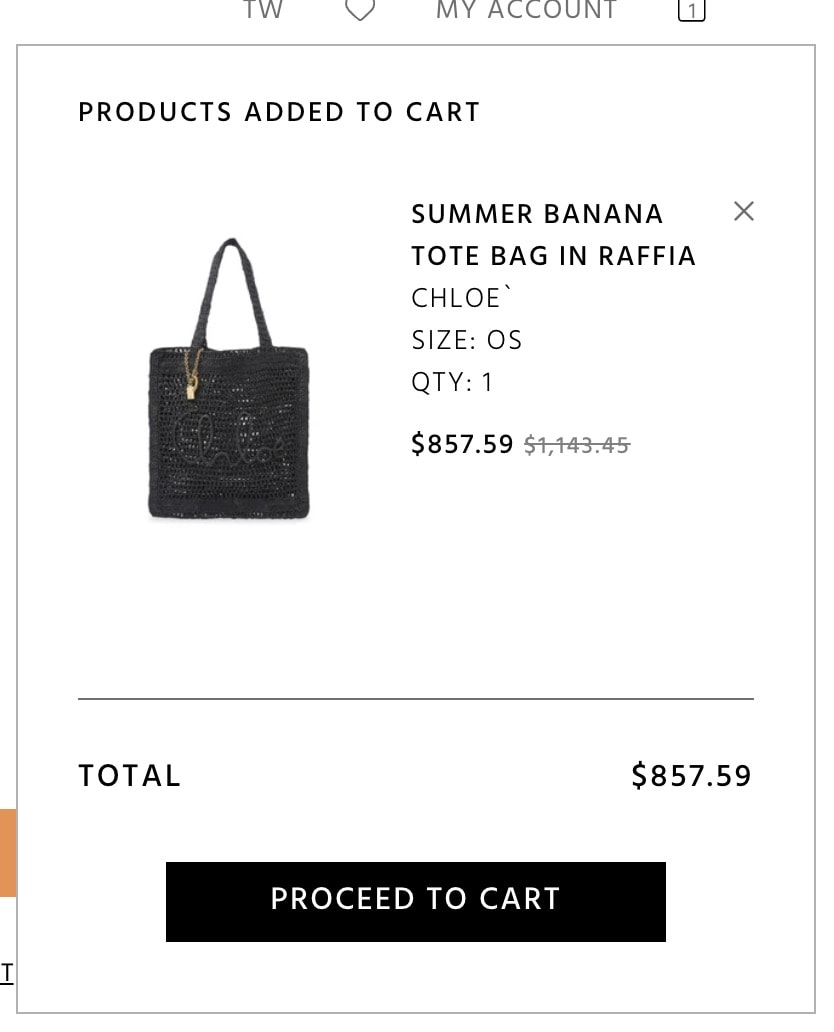Image resolution: width=834 pixels, height=1032 pixels.
Task: Click the divider line above the total
Action: (x=416, y=699)
